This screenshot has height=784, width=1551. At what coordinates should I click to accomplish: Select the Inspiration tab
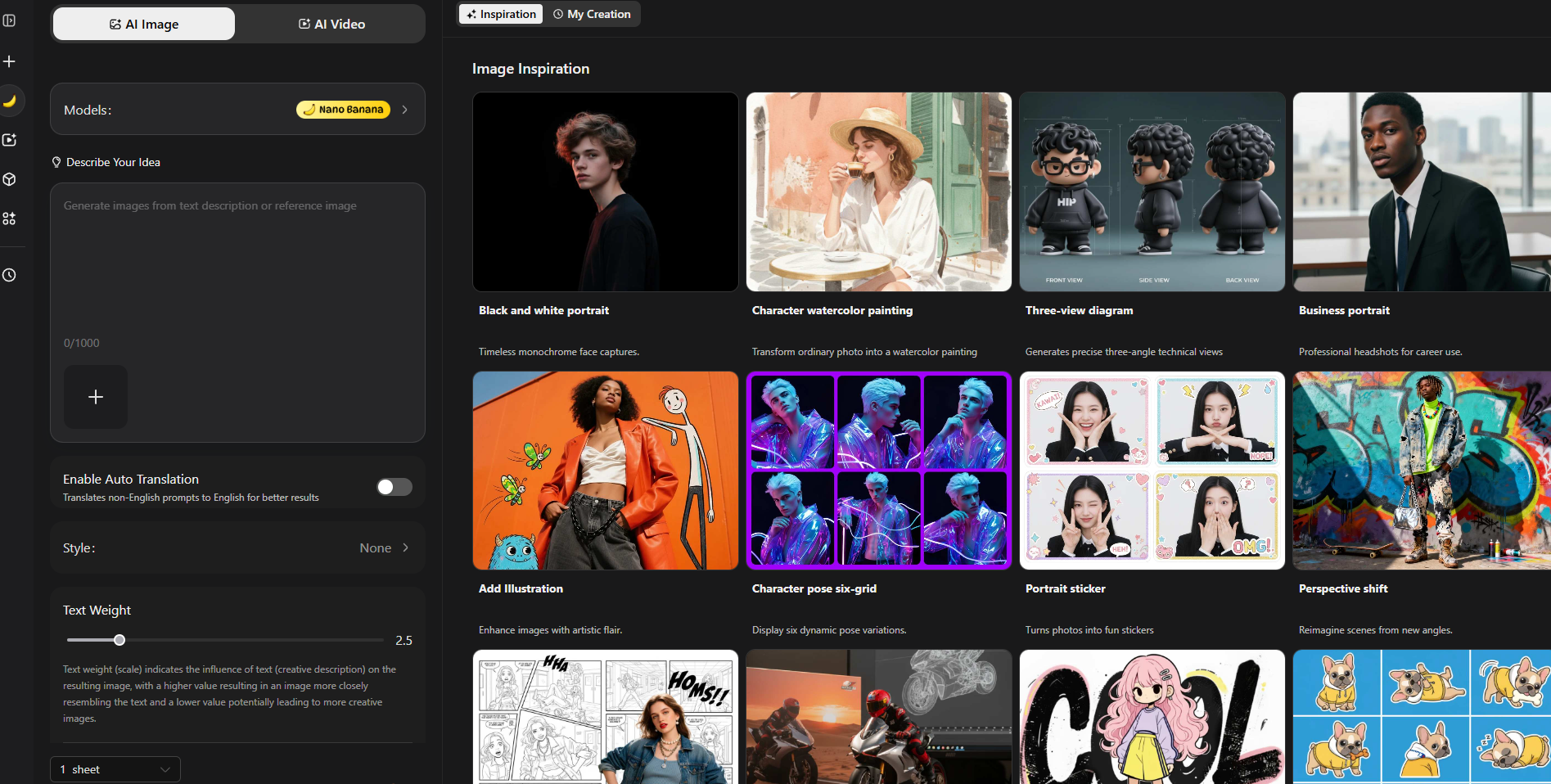pos(501,14)
